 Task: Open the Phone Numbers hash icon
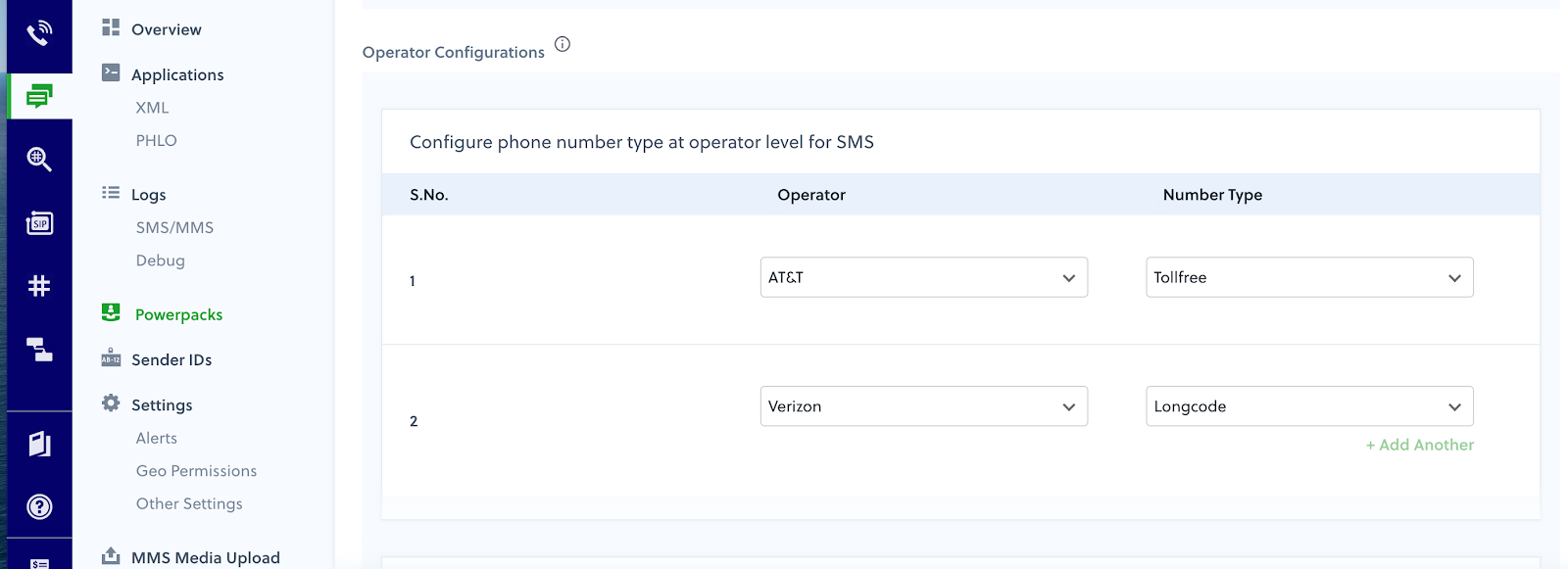coord(39,286)
